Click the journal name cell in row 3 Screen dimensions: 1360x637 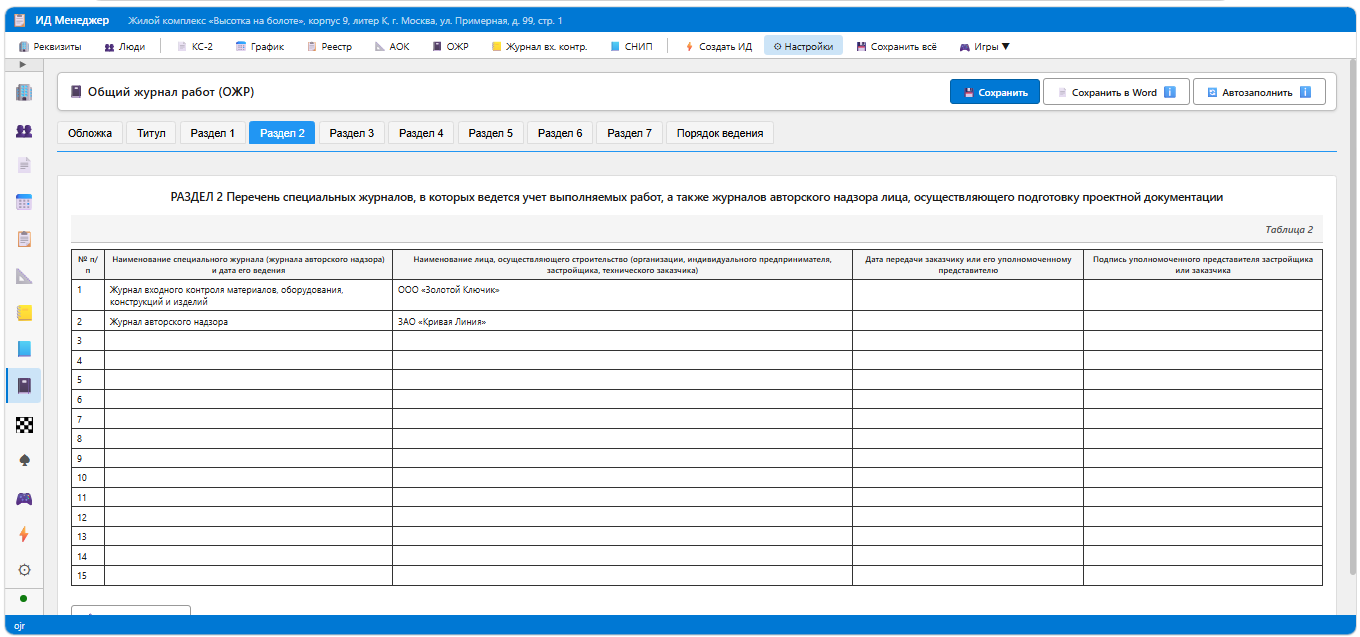tap(248, 341)
